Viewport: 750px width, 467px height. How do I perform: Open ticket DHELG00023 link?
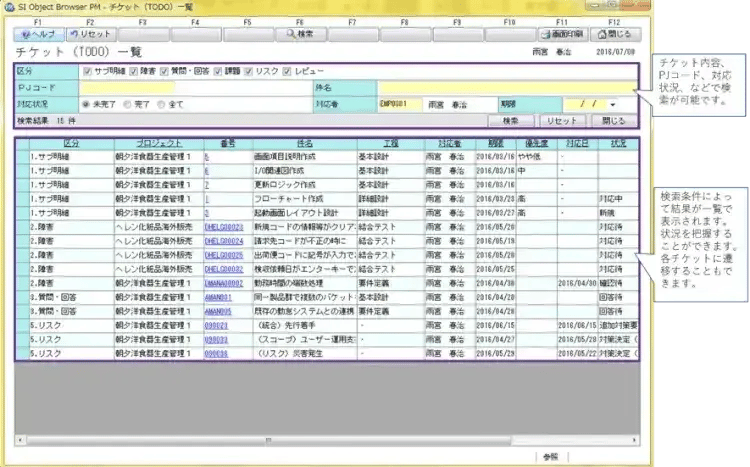pos(223,227)
